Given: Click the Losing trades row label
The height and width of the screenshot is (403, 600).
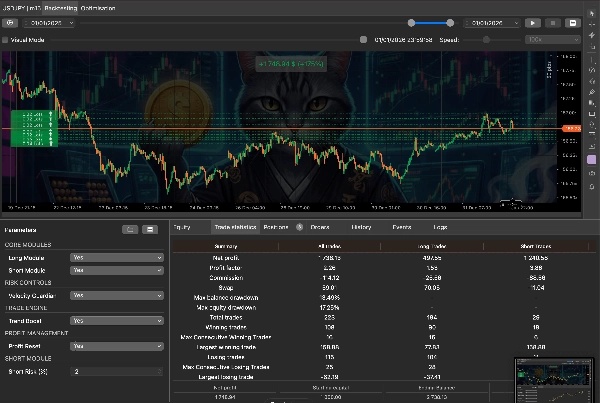Looking at the screenshot, I should pos(226,357).
